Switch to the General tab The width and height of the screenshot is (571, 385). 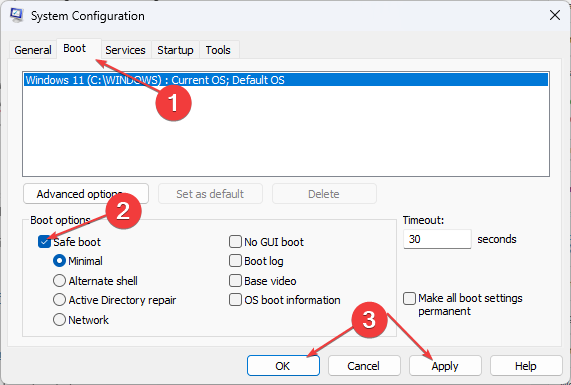(x=33, y=50)
